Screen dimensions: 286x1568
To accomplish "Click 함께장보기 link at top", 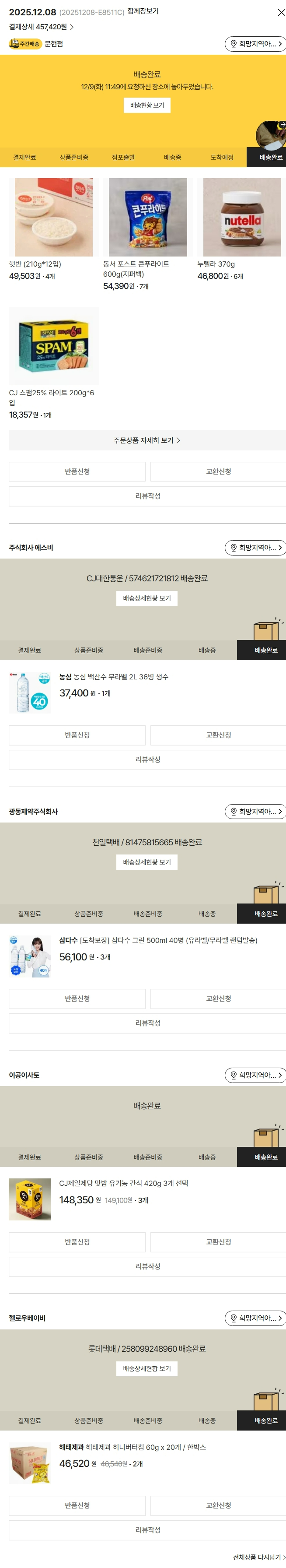I will (143, 11).
